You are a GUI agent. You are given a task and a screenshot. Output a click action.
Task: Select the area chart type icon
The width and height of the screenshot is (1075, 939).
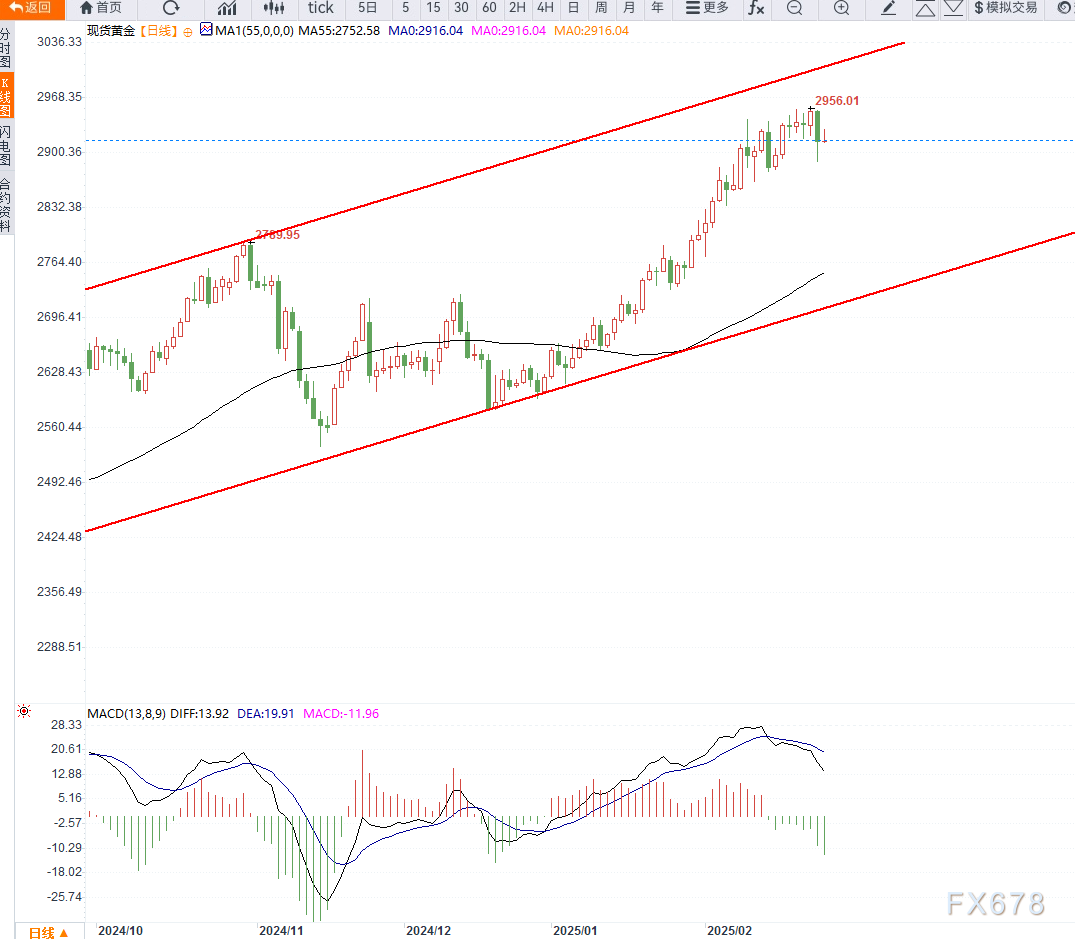(x=227, y=8)
